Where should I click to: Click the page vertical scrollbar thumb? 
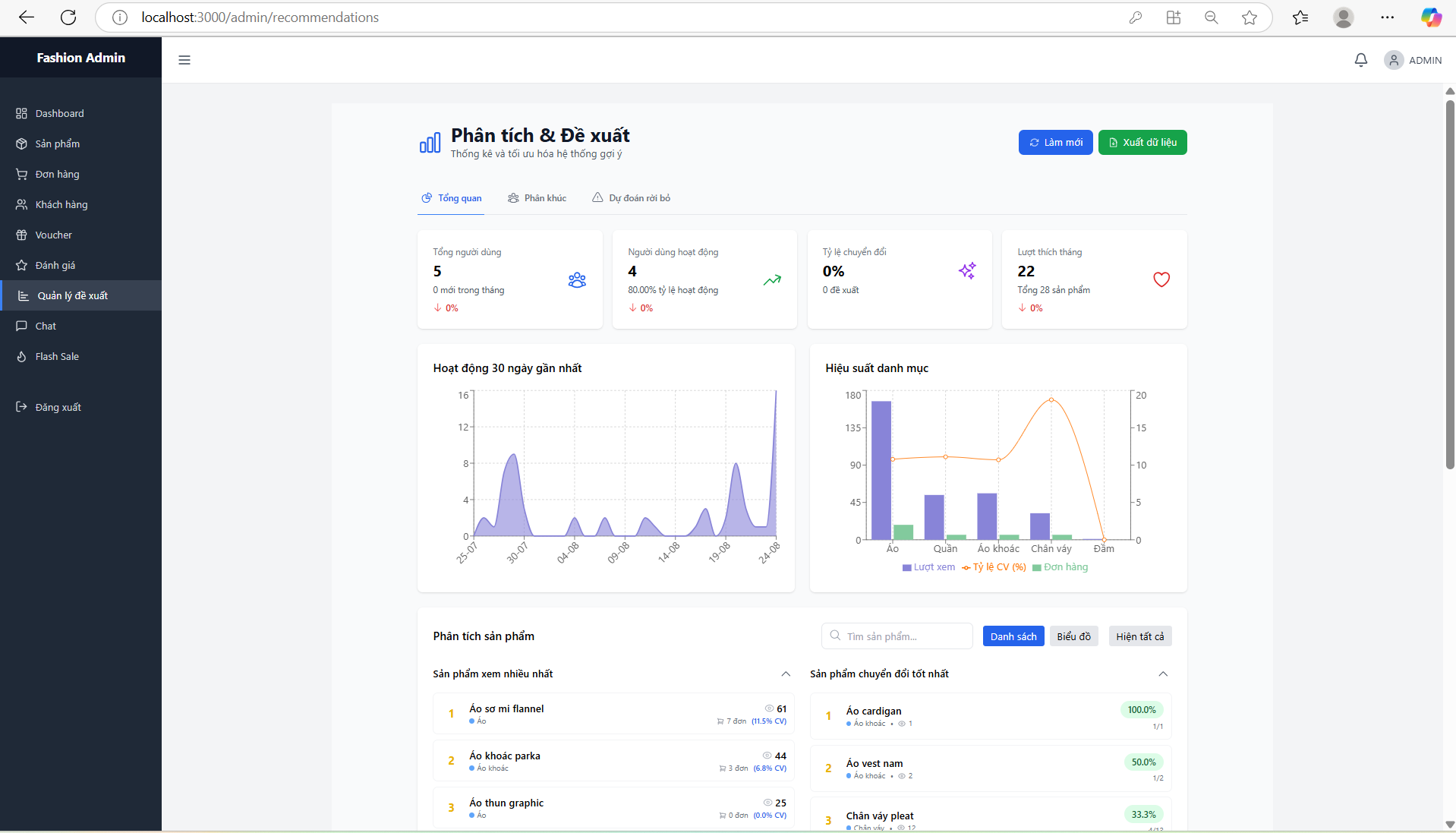click(x=1450, y=284)
